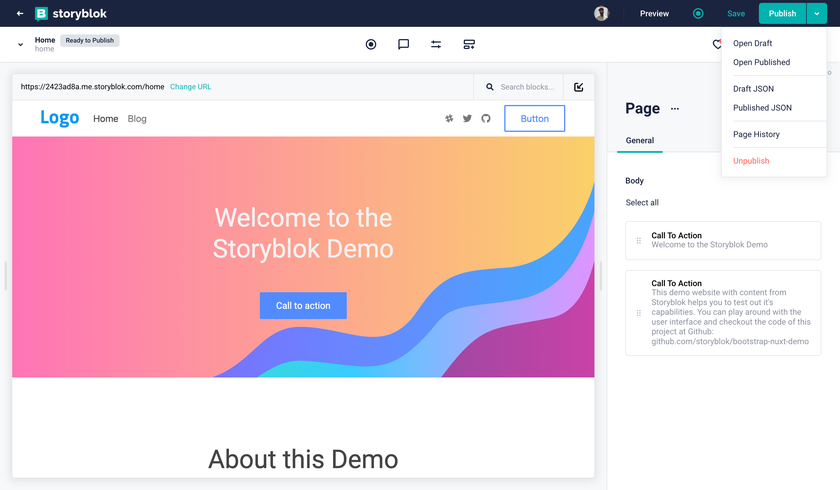
Task: Expand the chevron beside Home title
Action: (20, 44)
